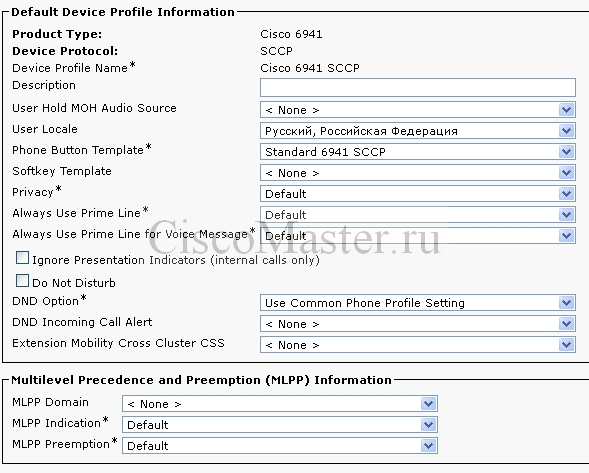
Task: Enable Ignore Presentation Indicators checkbox
Action: point(22,258)
